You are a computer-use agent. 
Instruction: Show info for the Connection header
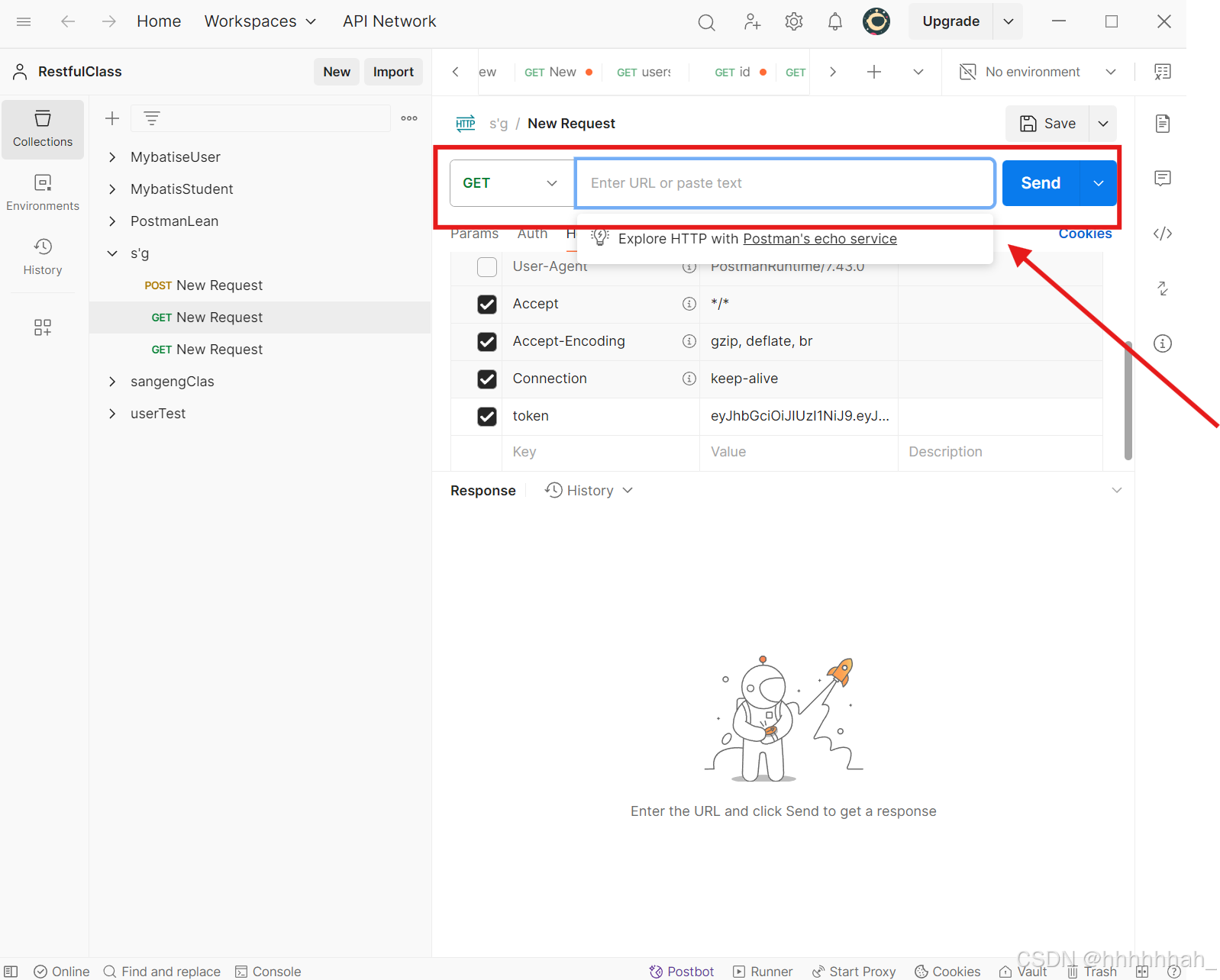689,379
